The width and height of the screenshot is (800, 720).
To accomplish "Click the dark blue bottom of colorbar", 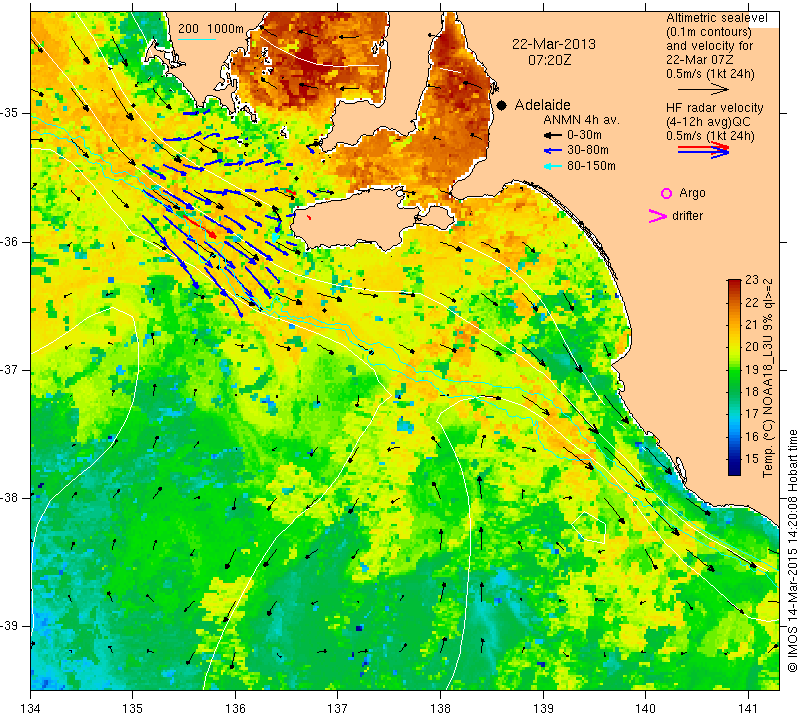I will click(734, 469).
